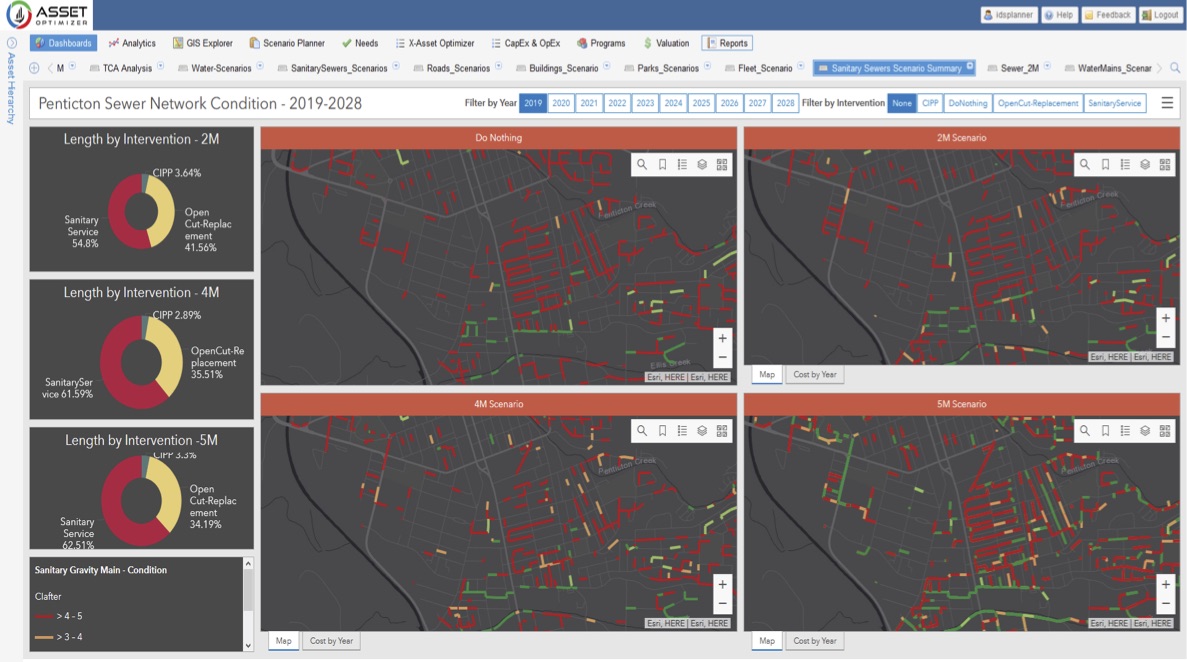
Task: Toggle the OpenCut-Replacement intervention filter
Action: pyautogui.click(x=1038, y=103)
